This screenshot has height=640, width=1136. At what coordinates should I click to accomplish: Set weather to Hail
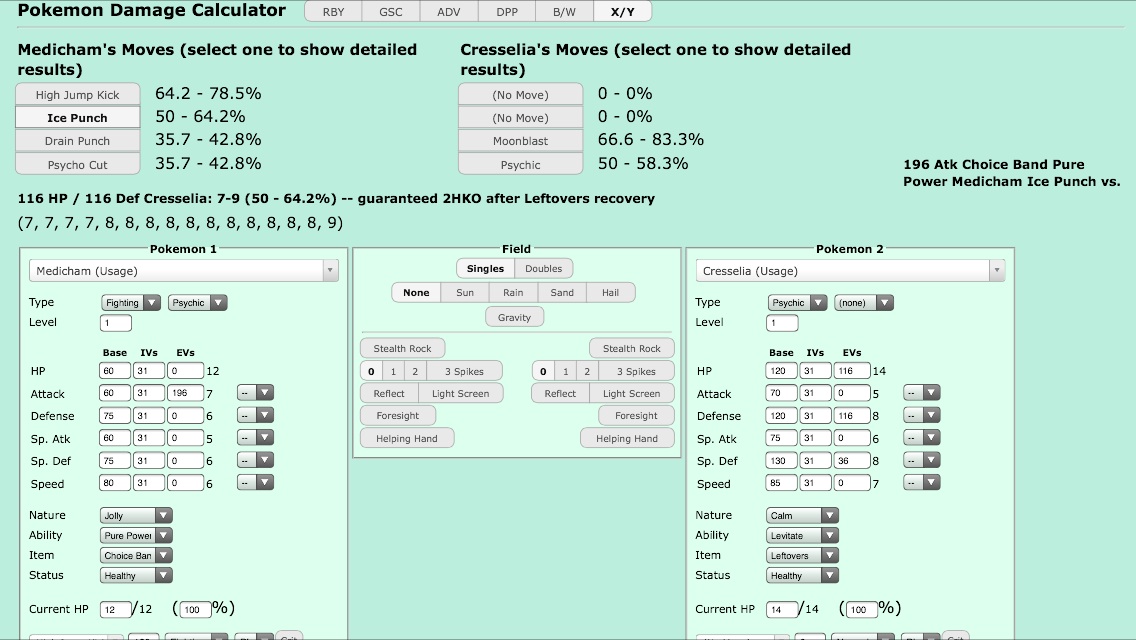pyautogui.click(x=610, y=292)
